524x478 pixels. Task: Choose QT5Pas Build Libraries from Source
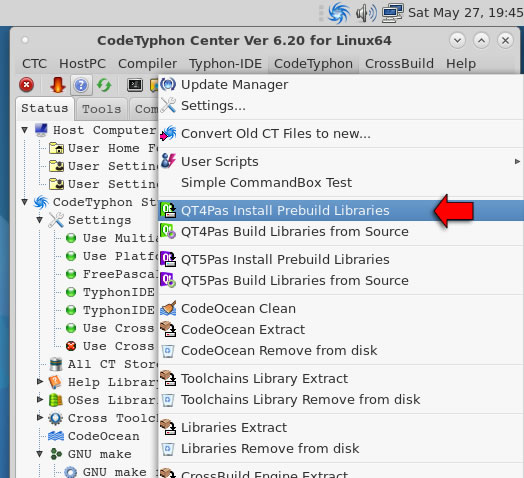[x=341, y=280]
